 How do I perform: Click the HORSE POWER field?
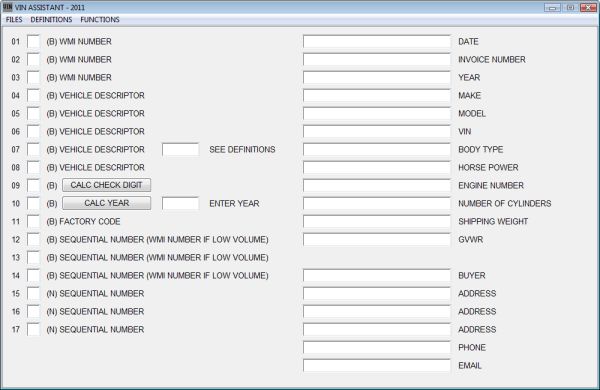pos(377,167)
